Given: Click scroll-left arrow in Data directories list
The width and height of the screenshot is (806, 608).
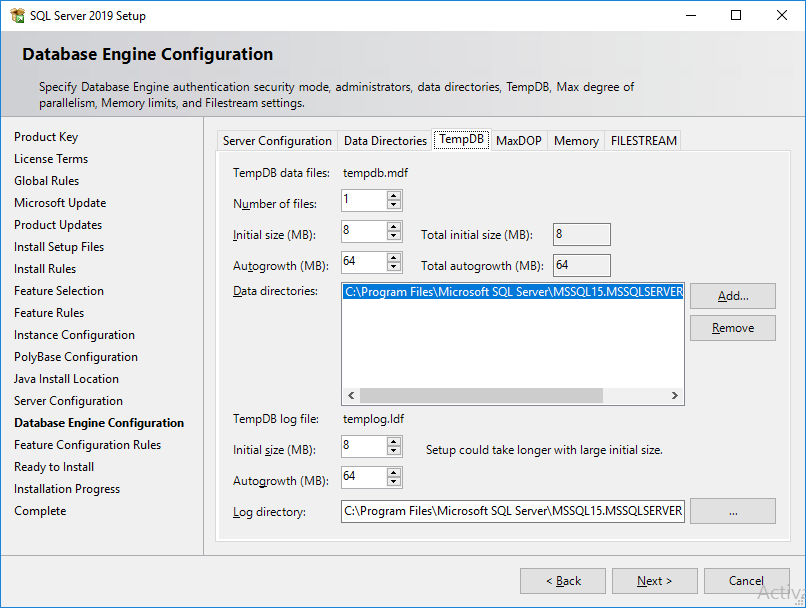Looking at the screenshot, I should [x=351, y=396].
